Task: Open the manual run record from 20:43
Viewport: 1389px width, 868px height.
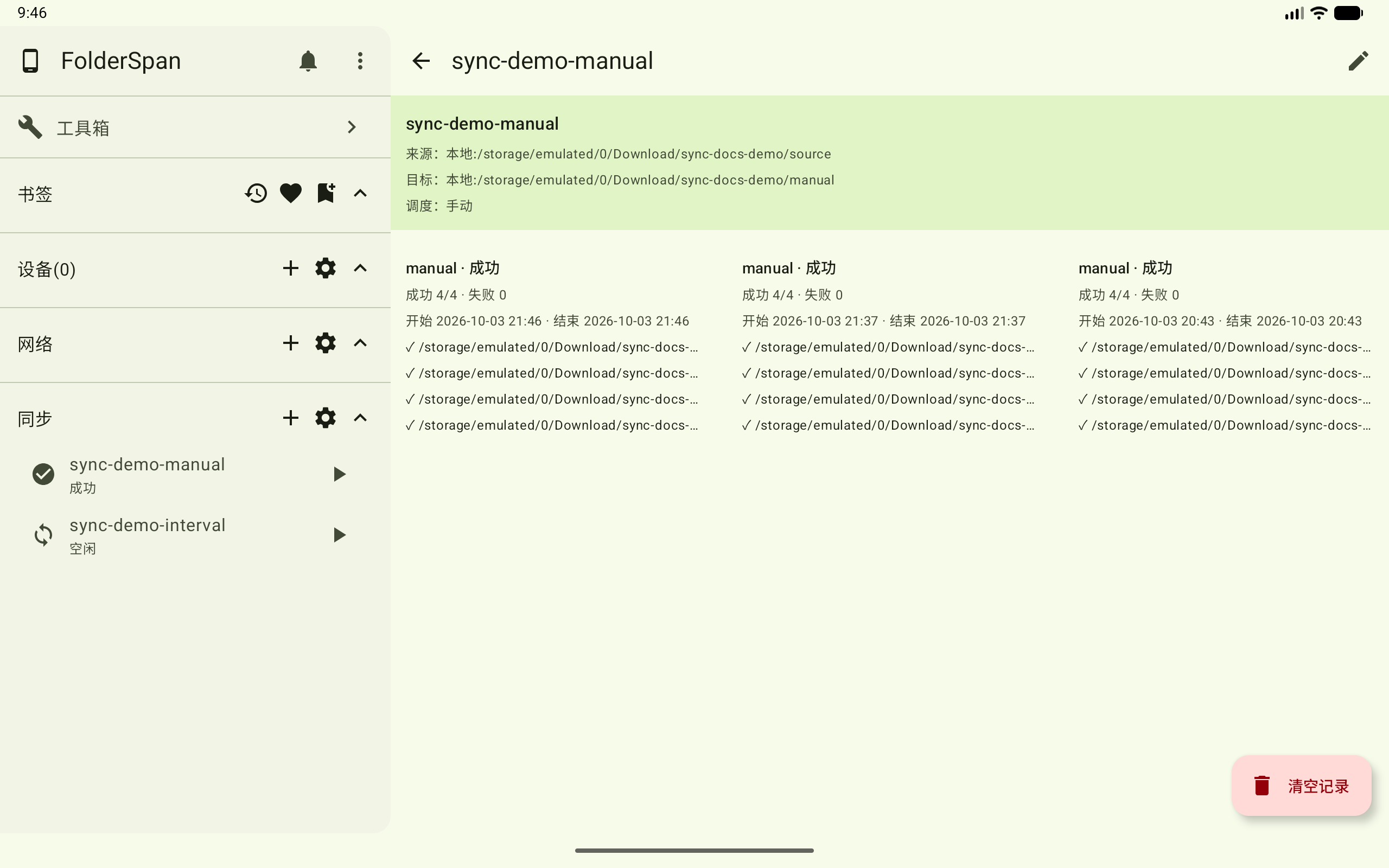Action: [1225, 347]
